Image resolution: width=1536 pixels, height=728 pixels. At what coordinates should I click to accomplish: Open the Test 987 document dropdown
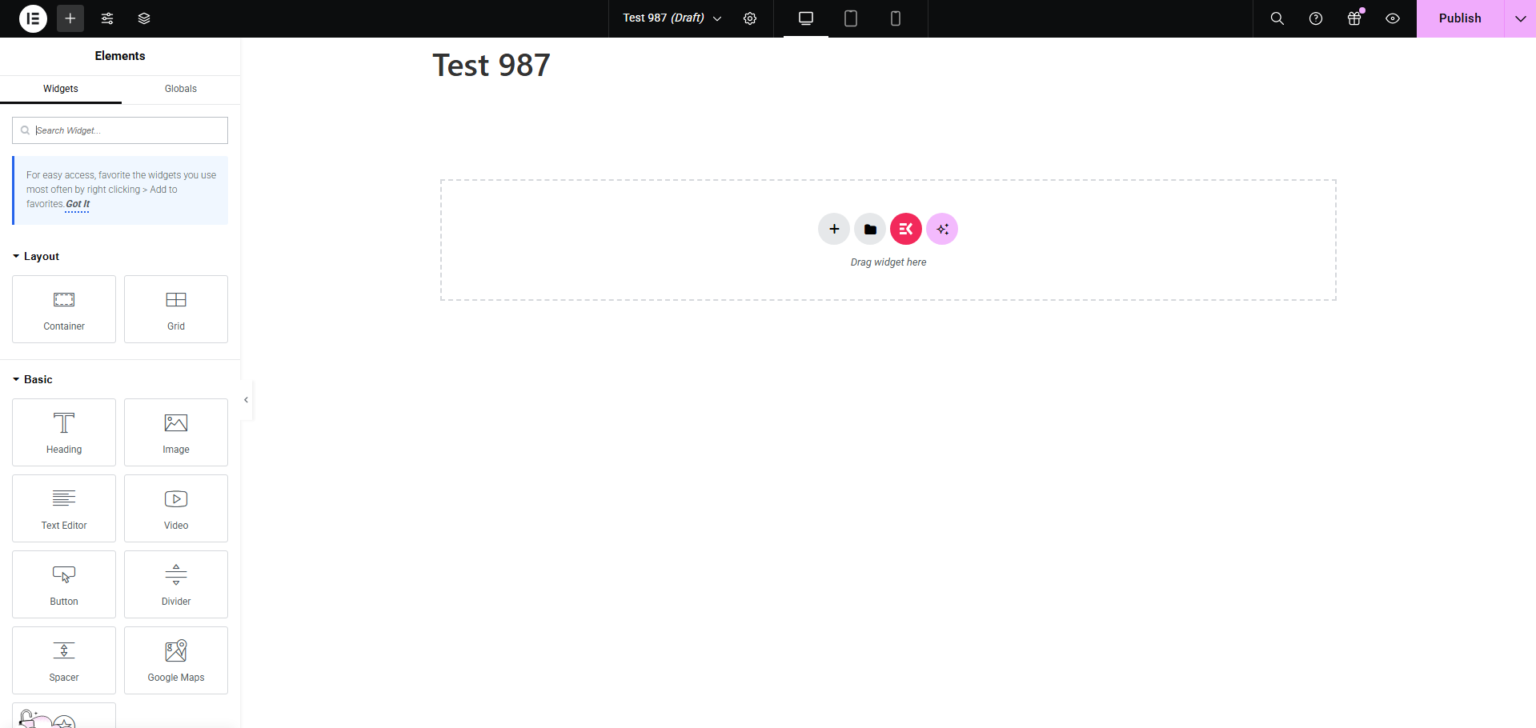point(672,18)
